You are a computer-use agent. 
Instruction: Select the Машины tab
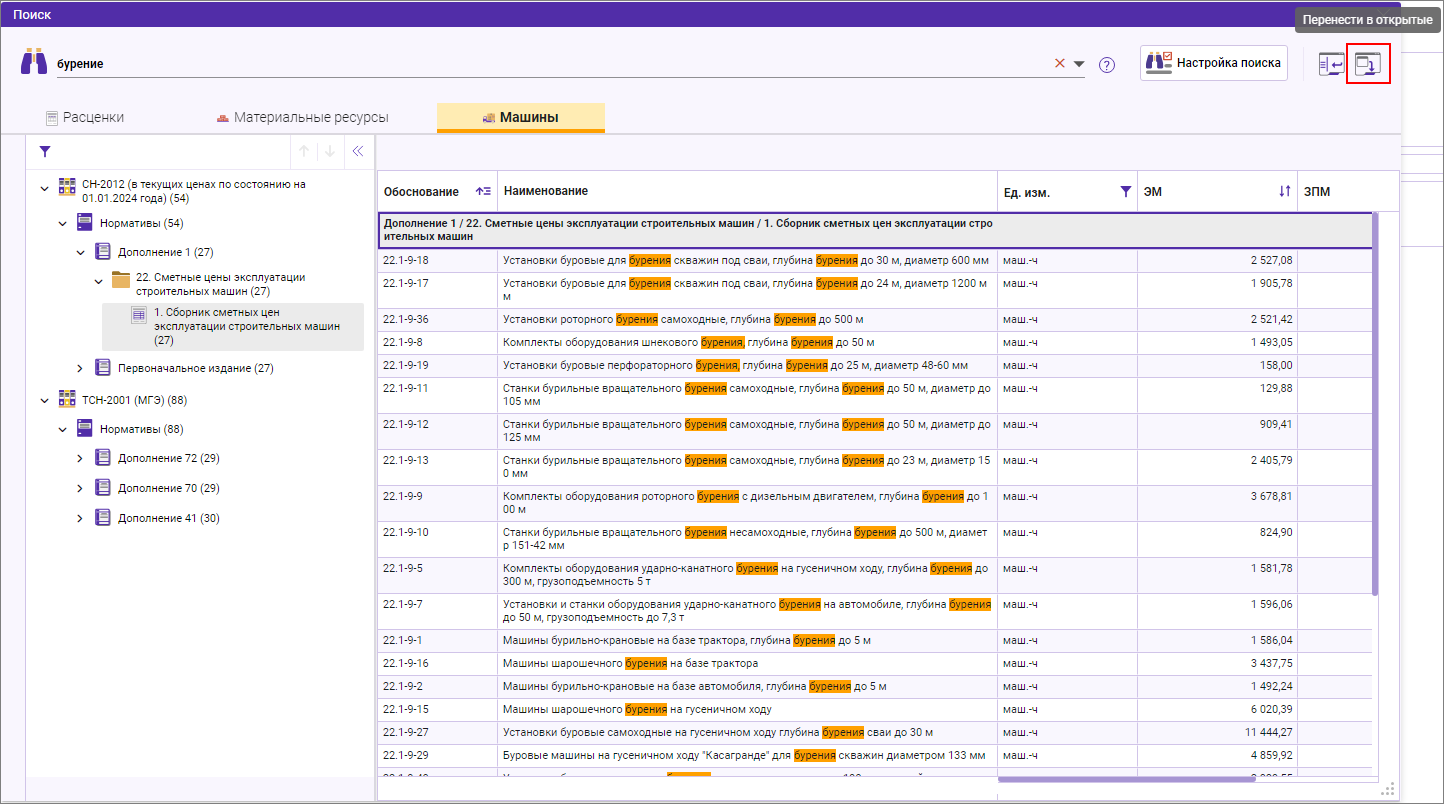521,117
